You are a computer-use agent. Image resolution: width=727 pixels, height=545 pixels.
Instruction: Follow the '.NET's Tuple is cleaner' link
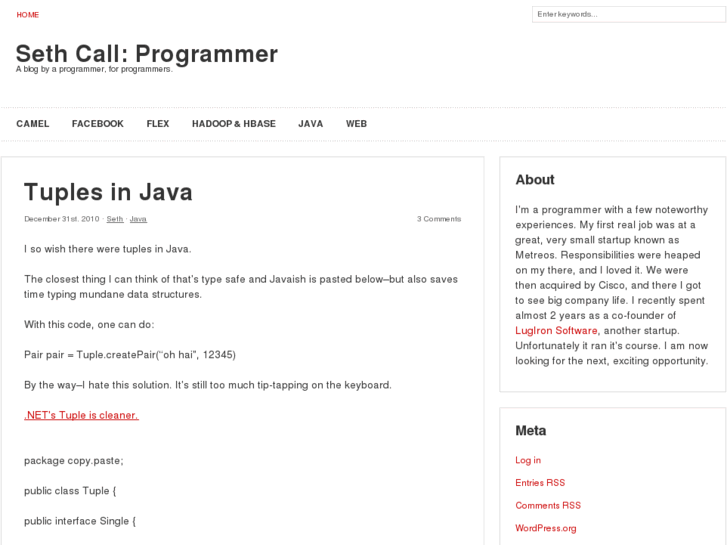(x=81, y=415)
